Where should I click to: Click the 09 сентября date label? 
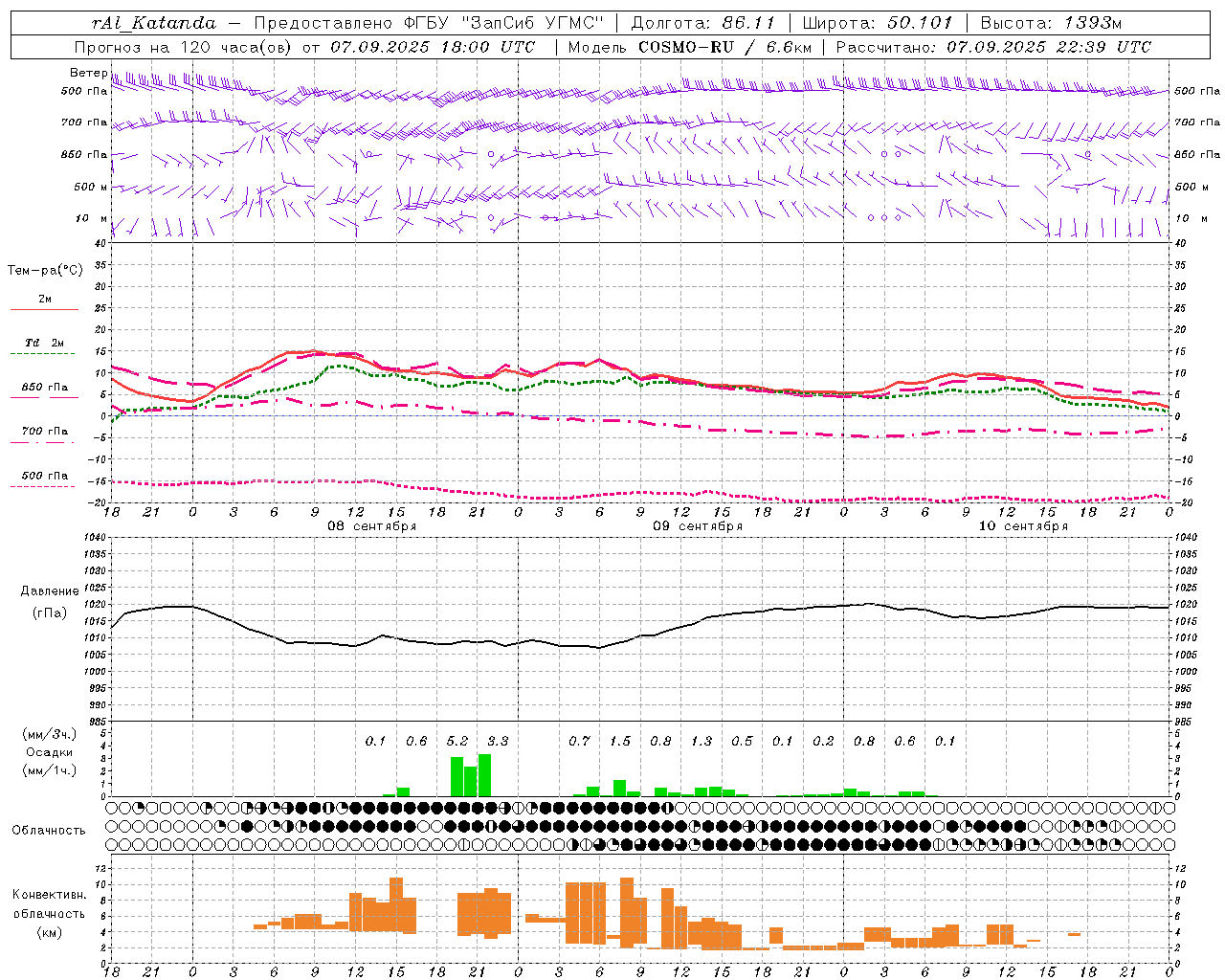[x=698, y=526]
